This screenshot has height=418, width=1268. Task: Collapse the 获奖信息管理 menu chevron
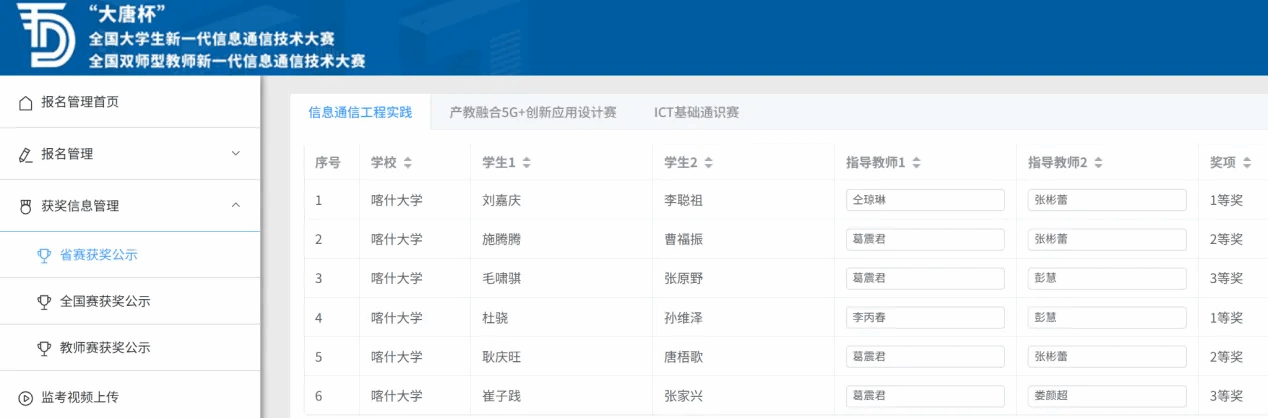click(236, 206)
